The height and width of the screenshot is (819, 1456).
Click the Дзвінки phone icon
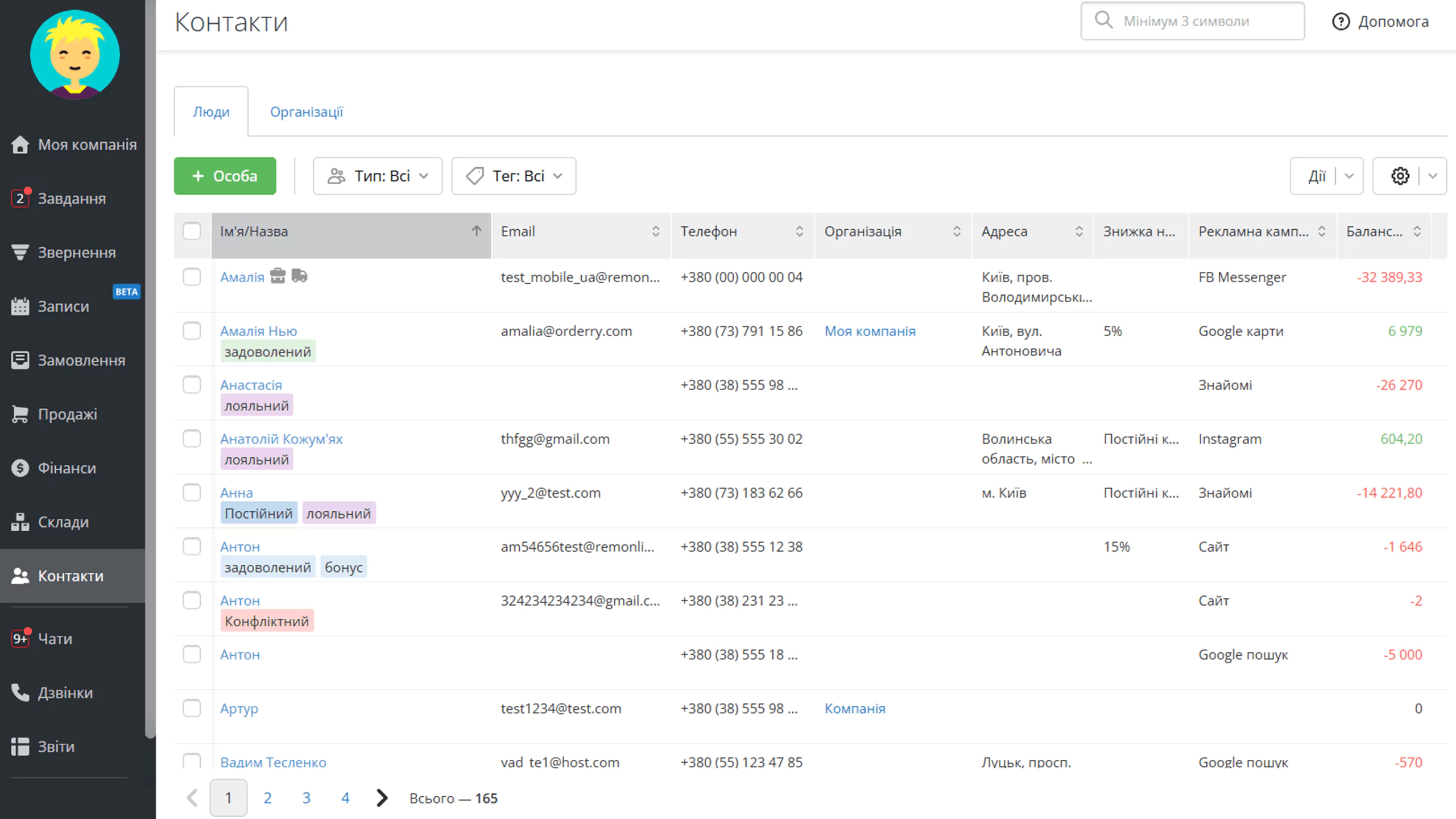pyautogui.click(x=20, y=693)
